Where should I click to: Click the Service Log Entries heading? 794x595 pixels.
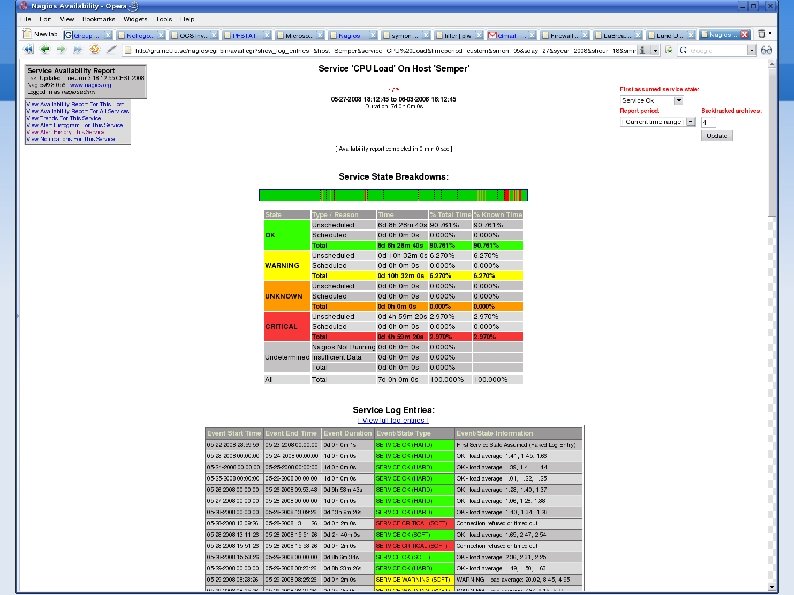(x=393, y=410)
